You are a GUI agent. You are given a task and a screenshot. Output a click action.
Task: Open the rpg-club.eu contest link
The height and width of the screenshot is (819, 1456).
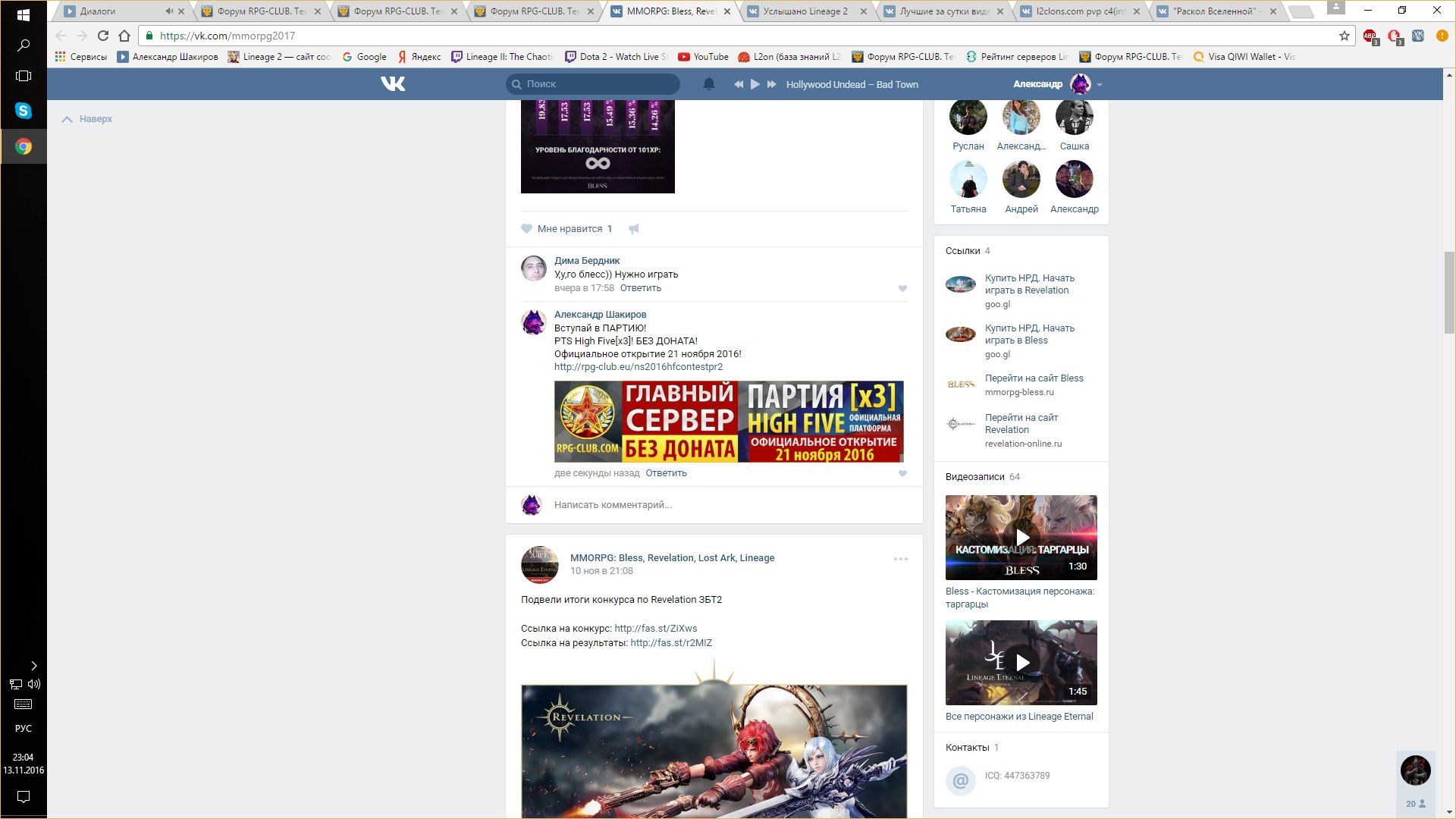[x=638, y=367]
